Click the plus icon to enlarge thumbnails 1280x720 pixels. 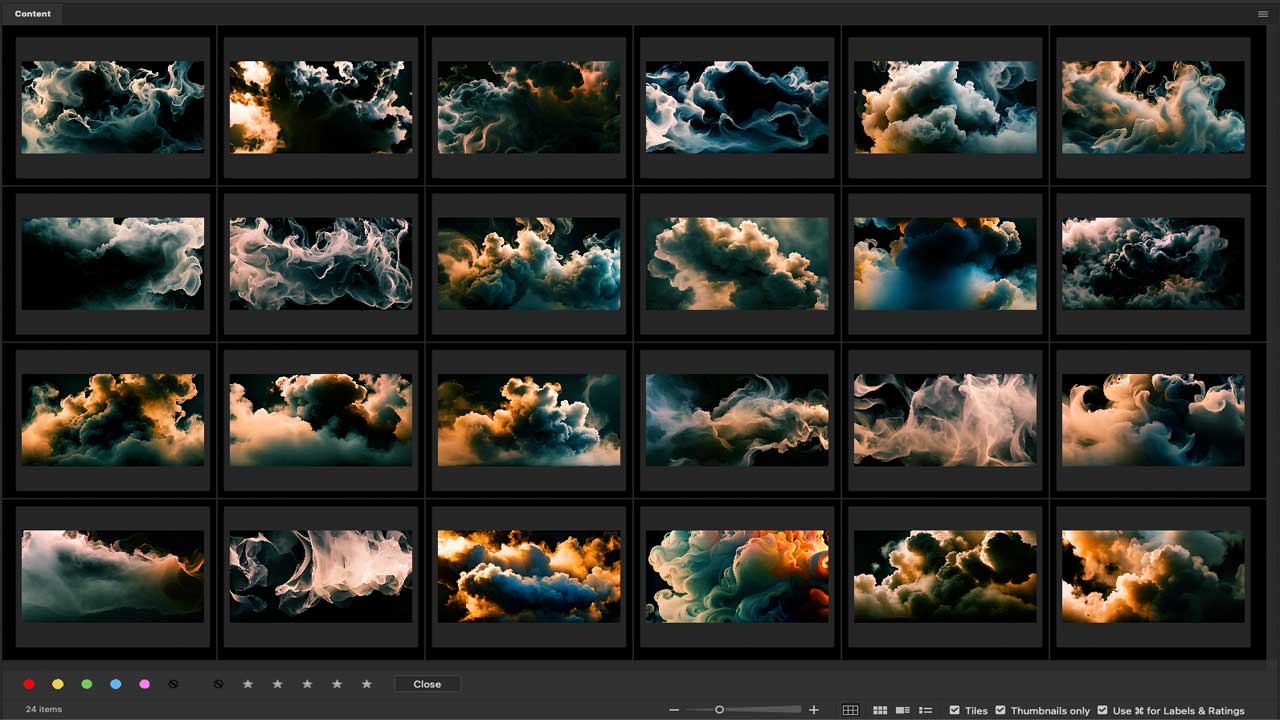[814, 710]
